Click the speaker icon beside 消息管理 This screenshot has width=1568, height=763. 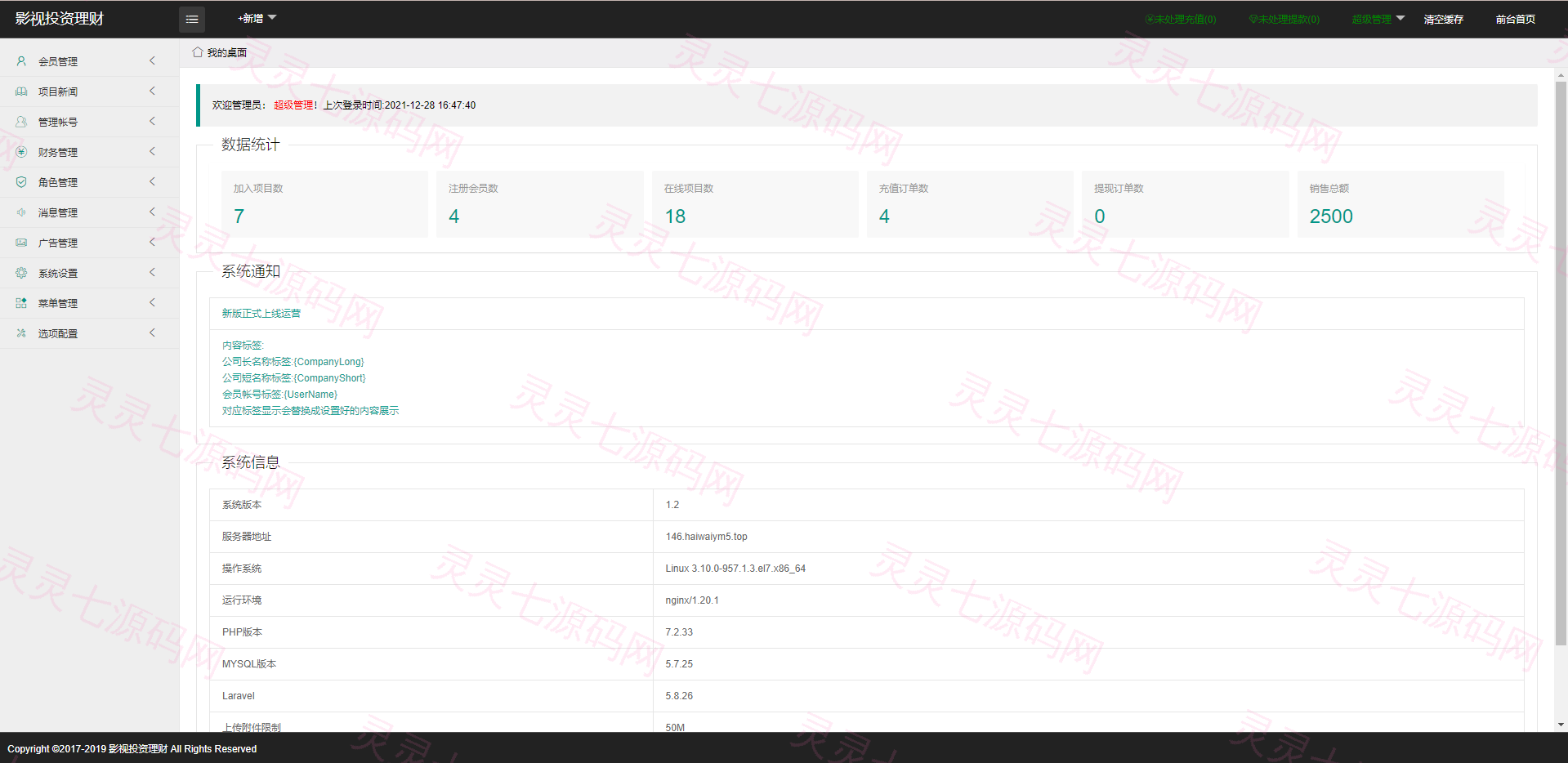21,212
